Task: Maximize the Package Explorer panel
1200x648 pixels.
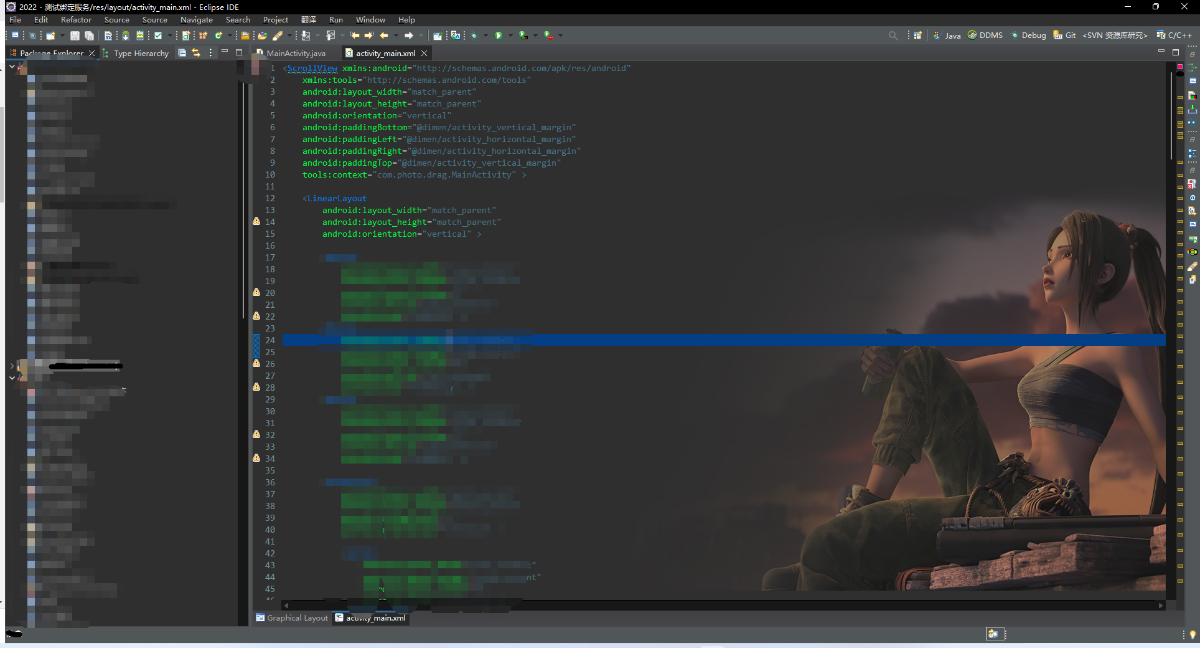Action: pos(239,51)
